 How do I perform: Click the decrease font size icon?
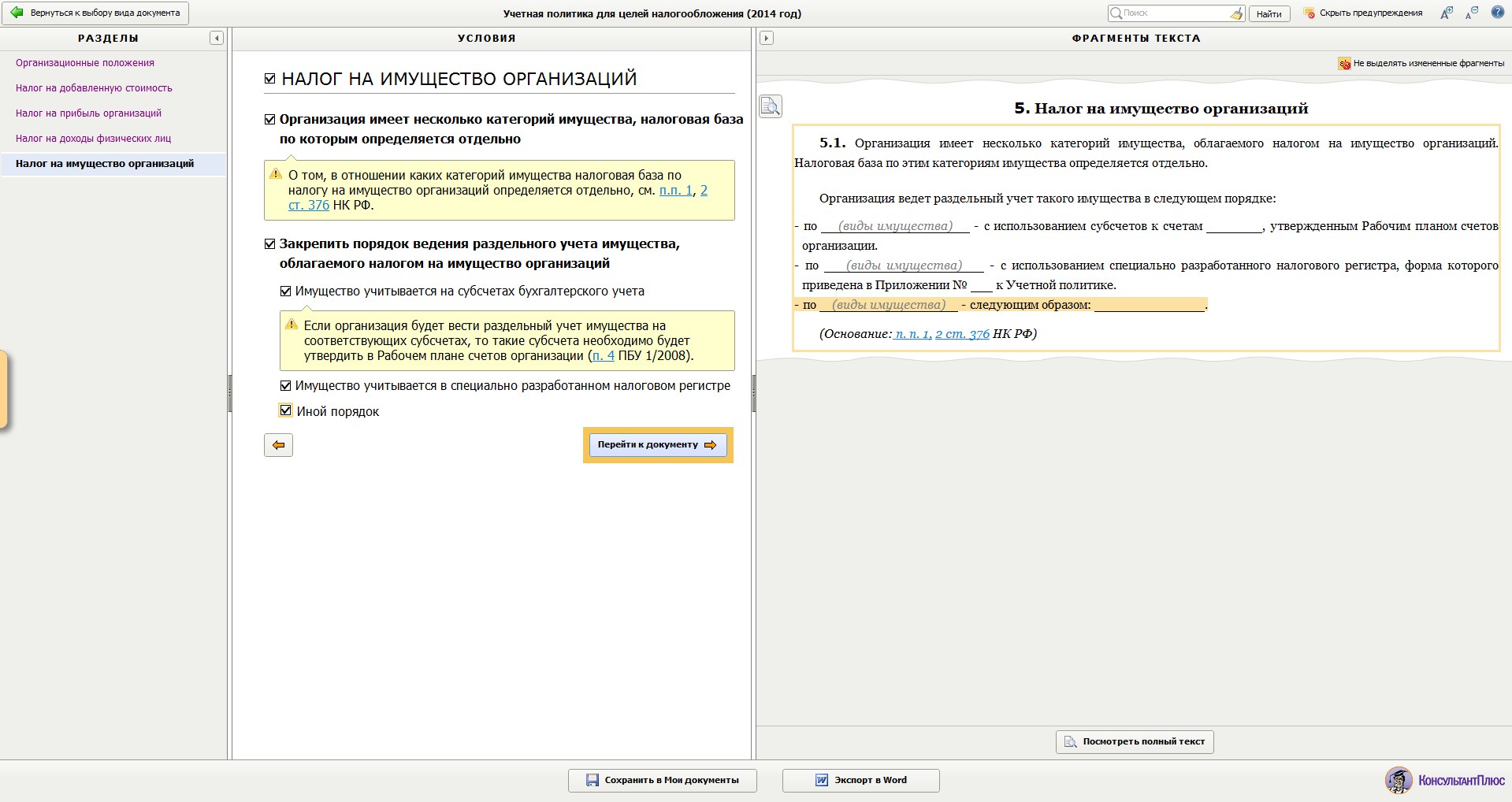(1471, 13)
